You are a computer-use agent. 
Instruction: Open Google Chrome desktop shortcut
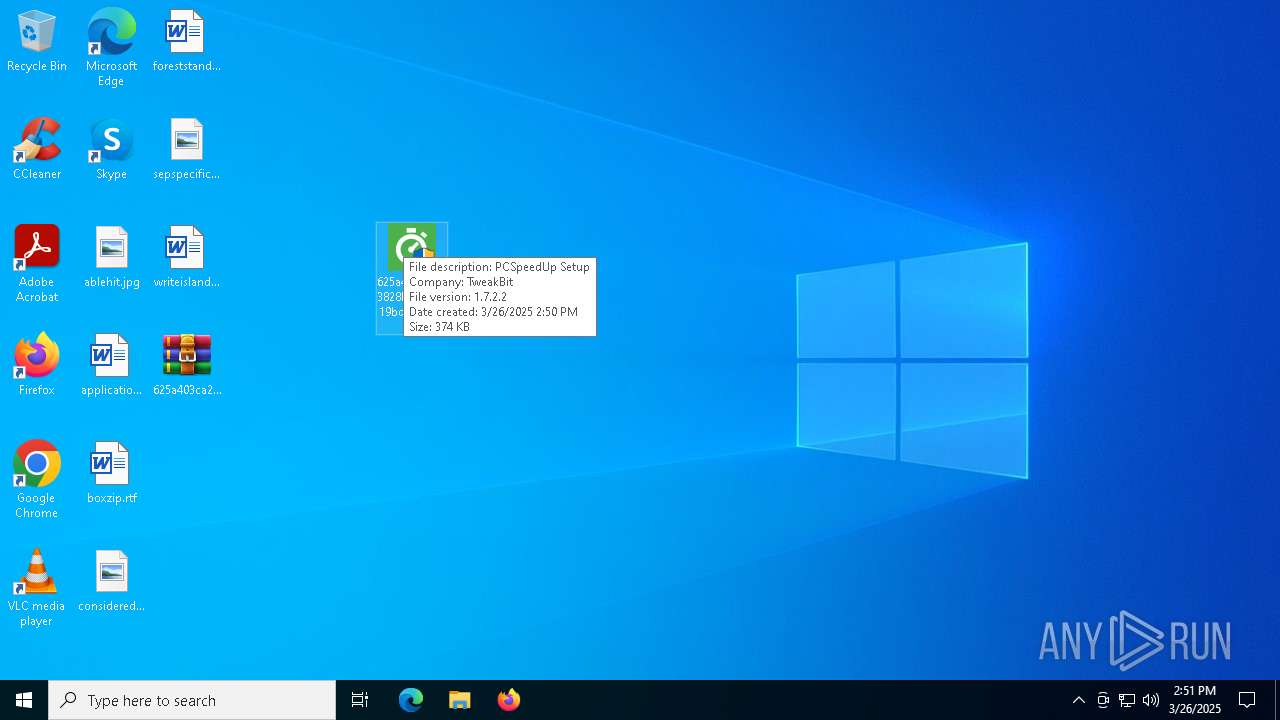[x=37, y=480]
